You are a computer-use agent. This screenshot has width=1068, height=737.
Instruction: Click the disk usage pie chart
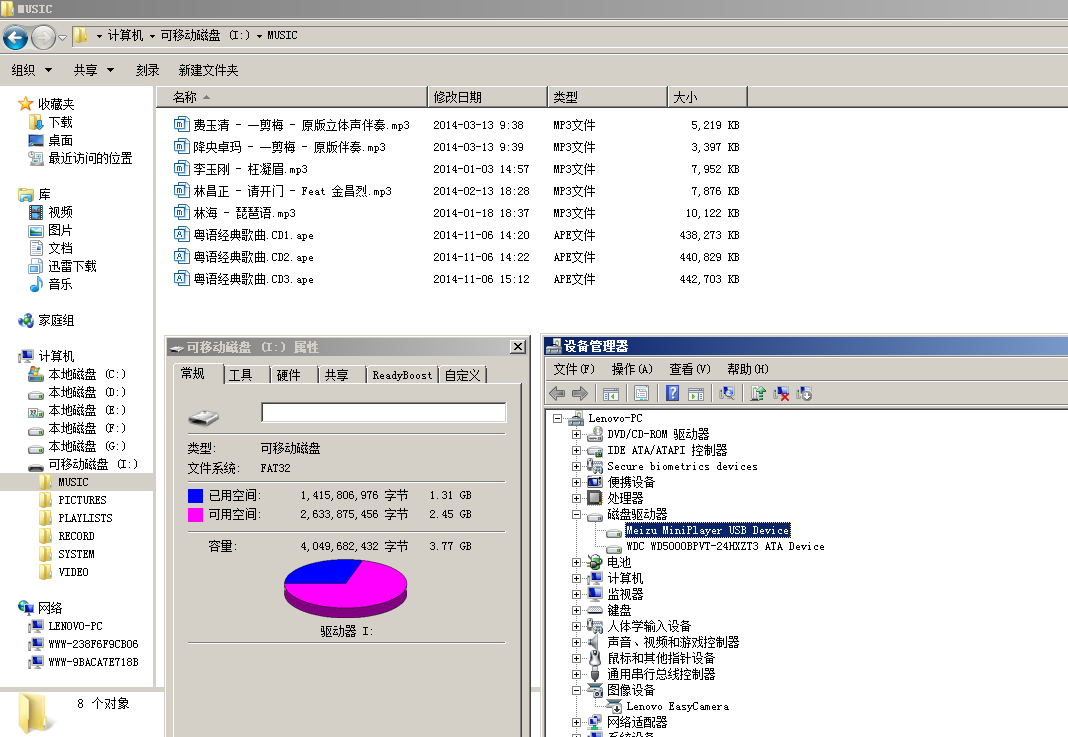[x=345, y=589]
